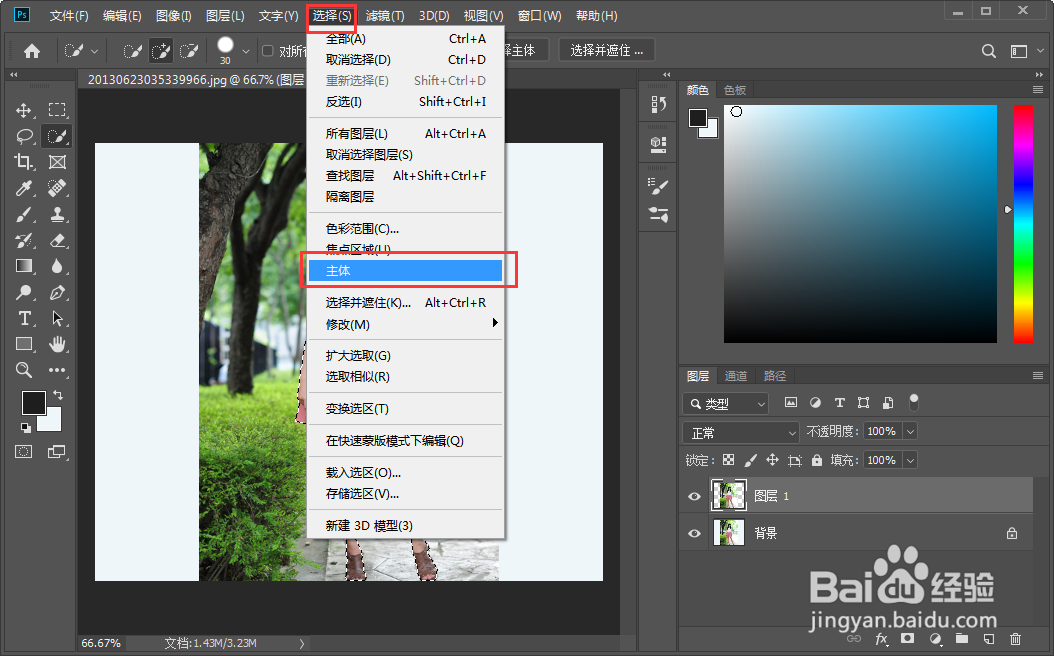This screenshot has width=1054, height=656.
Task: Choose 主体 from the Select menu
Action: [x=340, y=270]
